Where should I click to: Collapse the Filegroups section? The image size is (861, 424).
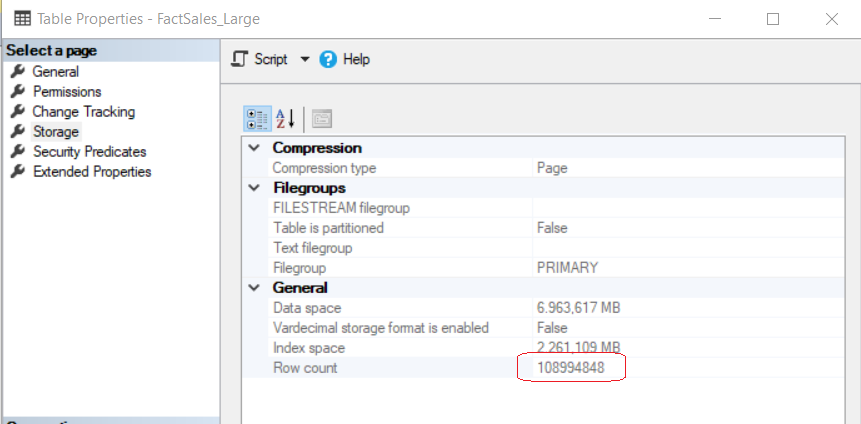pos(254,188)
